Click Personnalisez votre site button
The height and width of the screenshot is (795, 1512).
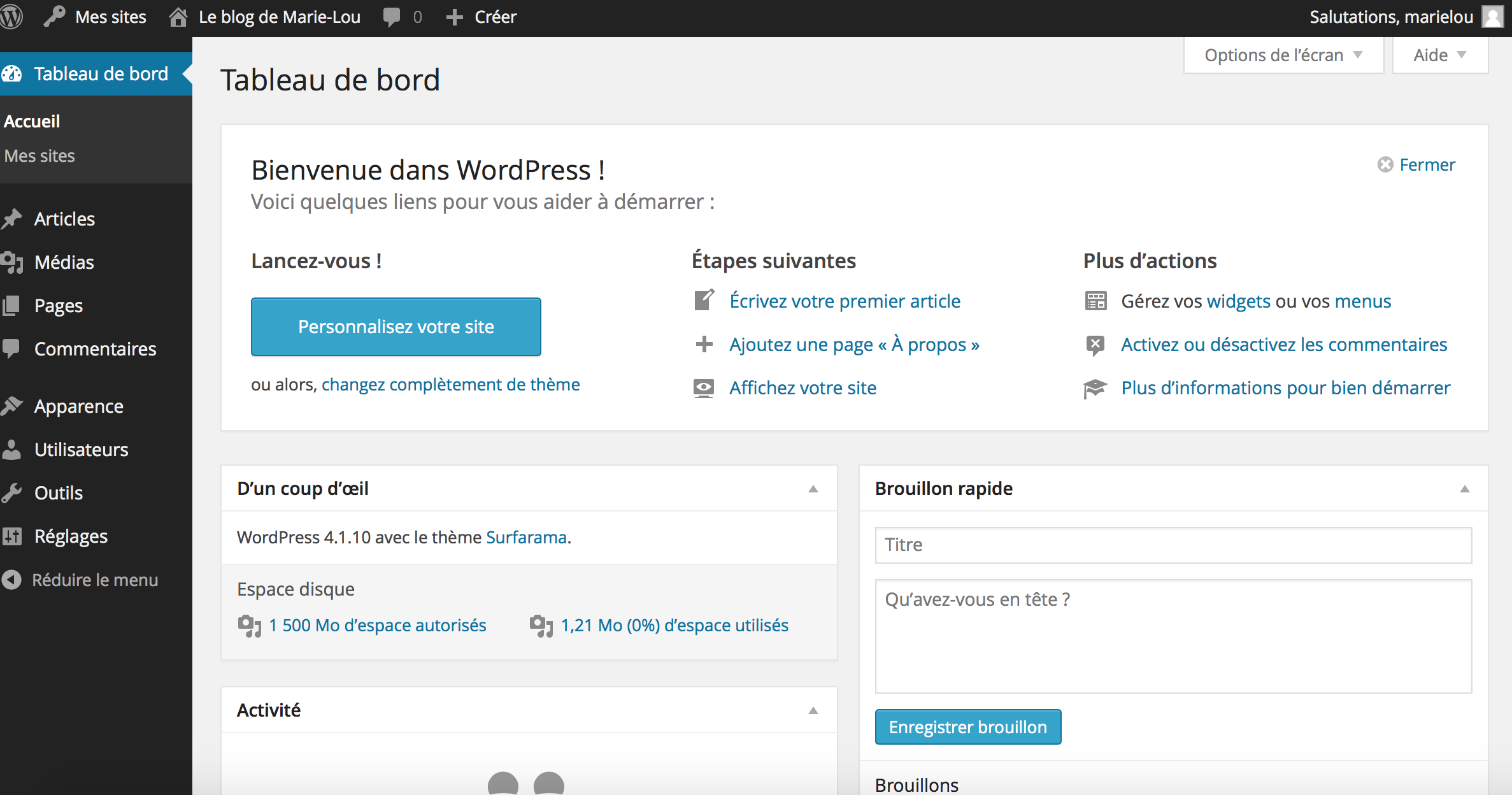coord(396,327)
